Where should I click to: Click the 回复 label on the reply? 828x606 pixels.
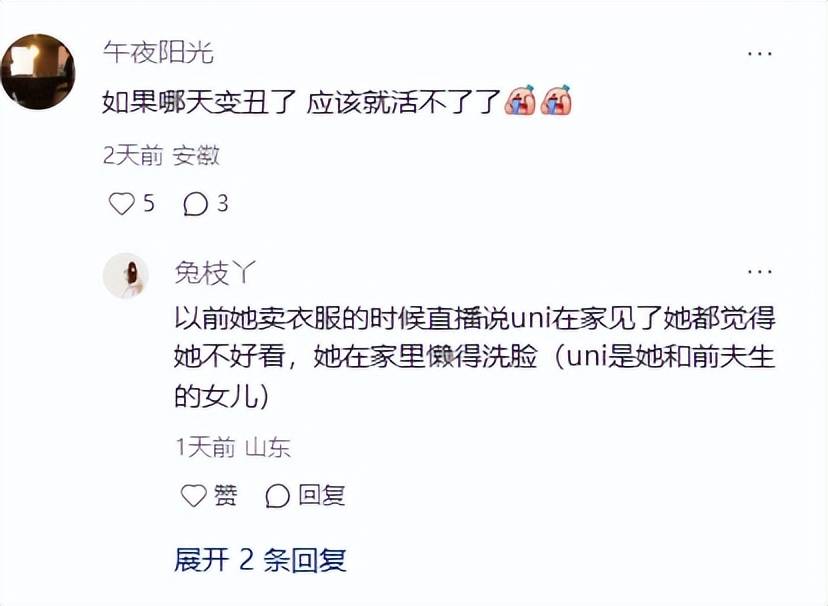tap(322, 495)
